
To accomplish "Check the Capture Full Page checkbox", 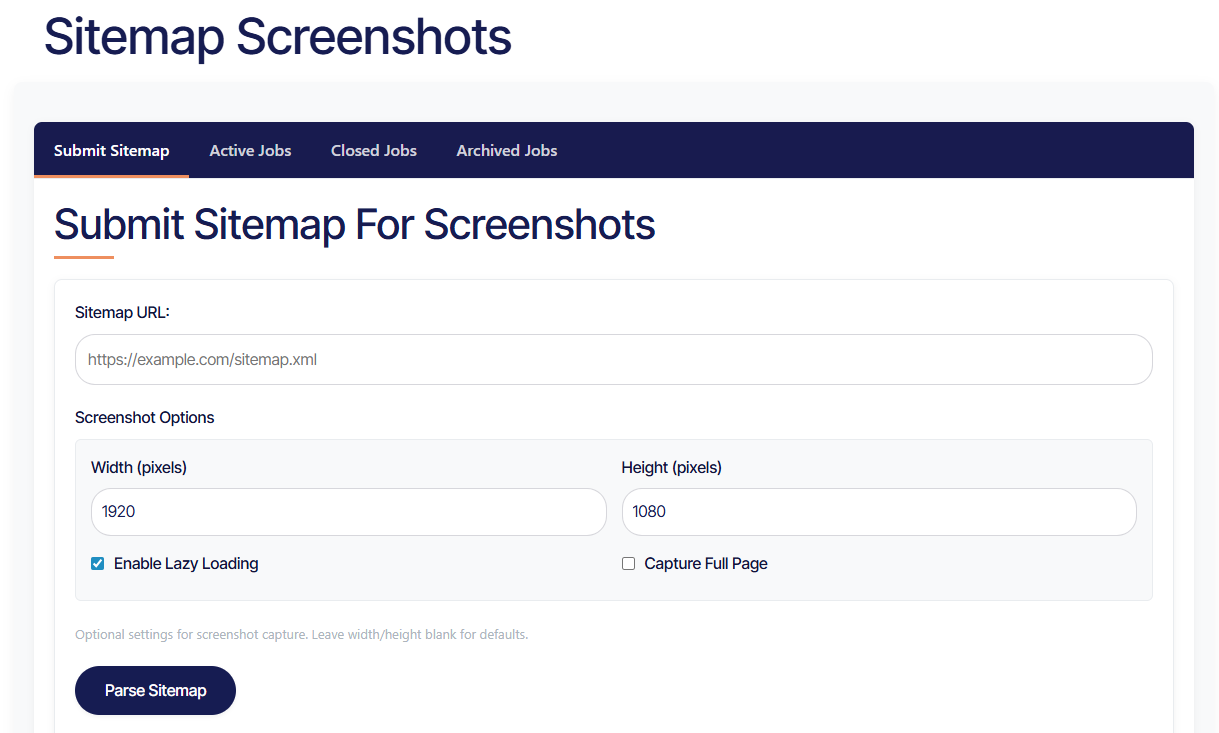I will click(x=628, y=564).
